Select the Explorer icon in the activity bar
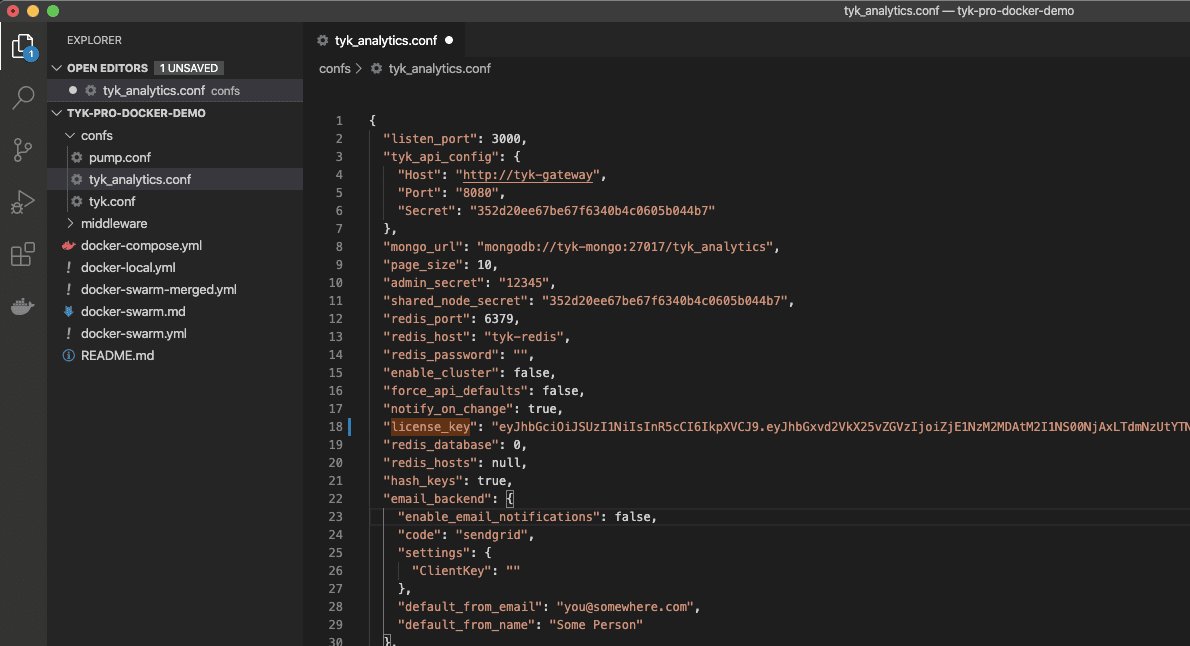This screenshot has width=1190, height=646. 23,45
